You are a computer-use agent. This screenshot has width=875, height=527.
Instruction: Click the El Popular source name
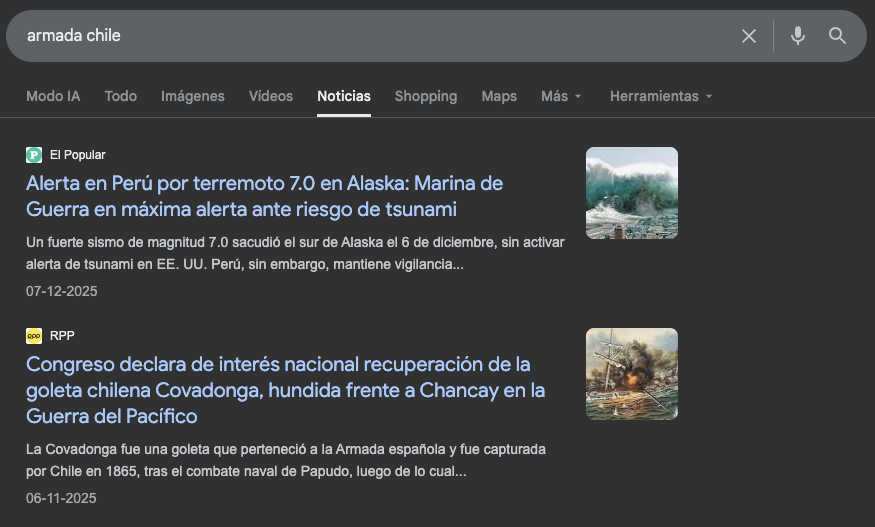77,155
